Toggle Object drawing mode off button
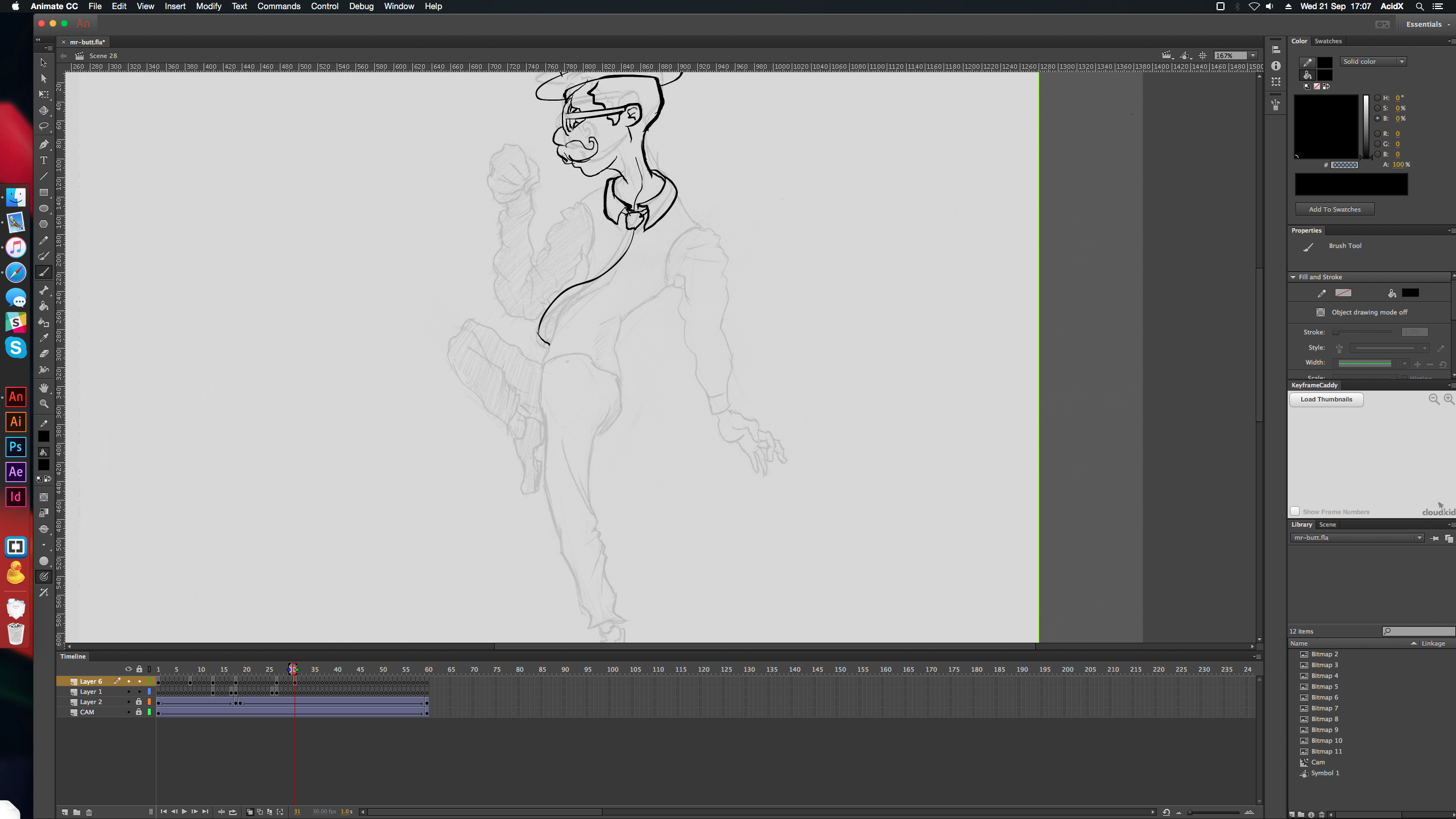1456x819 pixels. point(1321,312)
